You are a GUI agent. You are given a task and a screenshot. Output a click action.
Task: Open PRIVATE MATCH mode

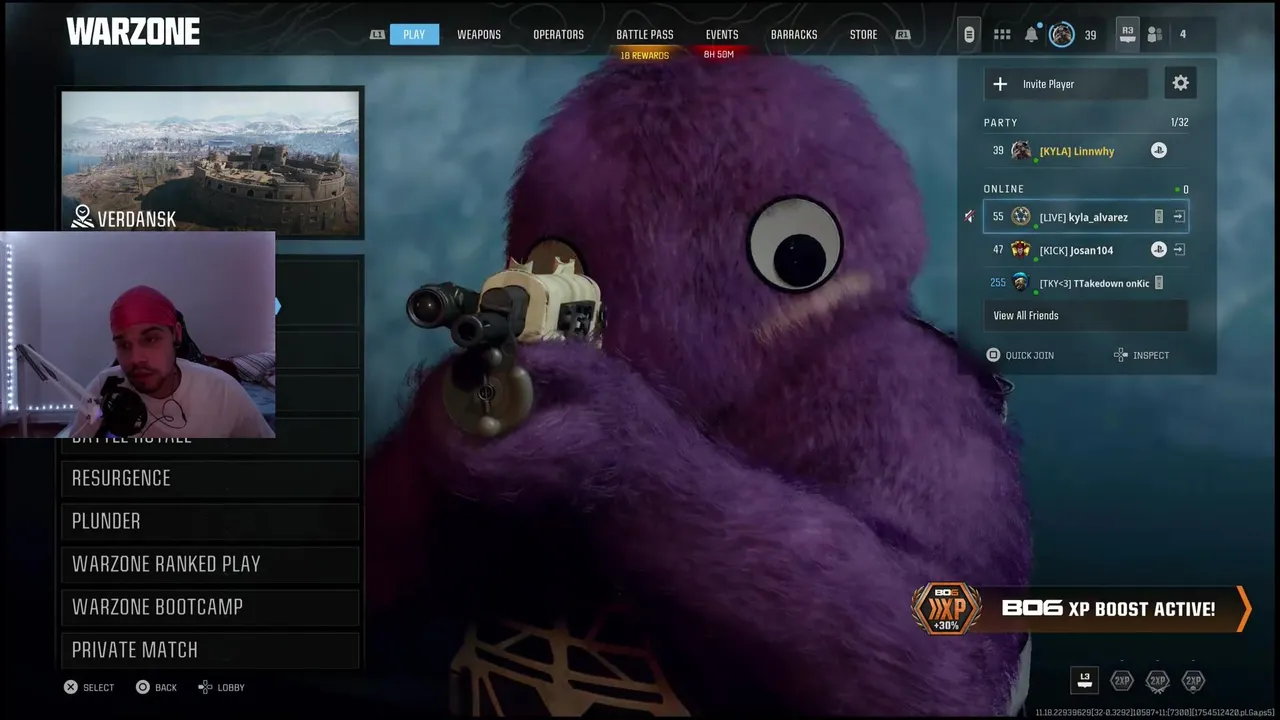click(x=210, y=650)
